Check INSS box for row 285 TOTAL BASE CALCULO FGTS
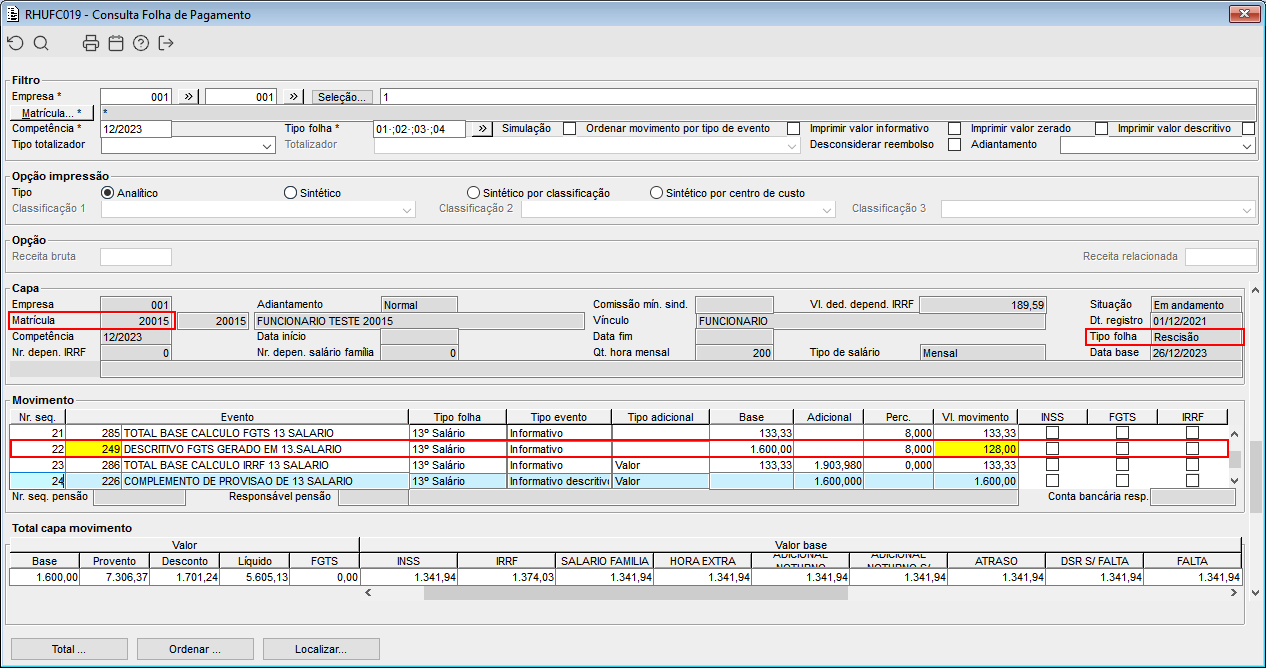 (x=1052, y=433)
